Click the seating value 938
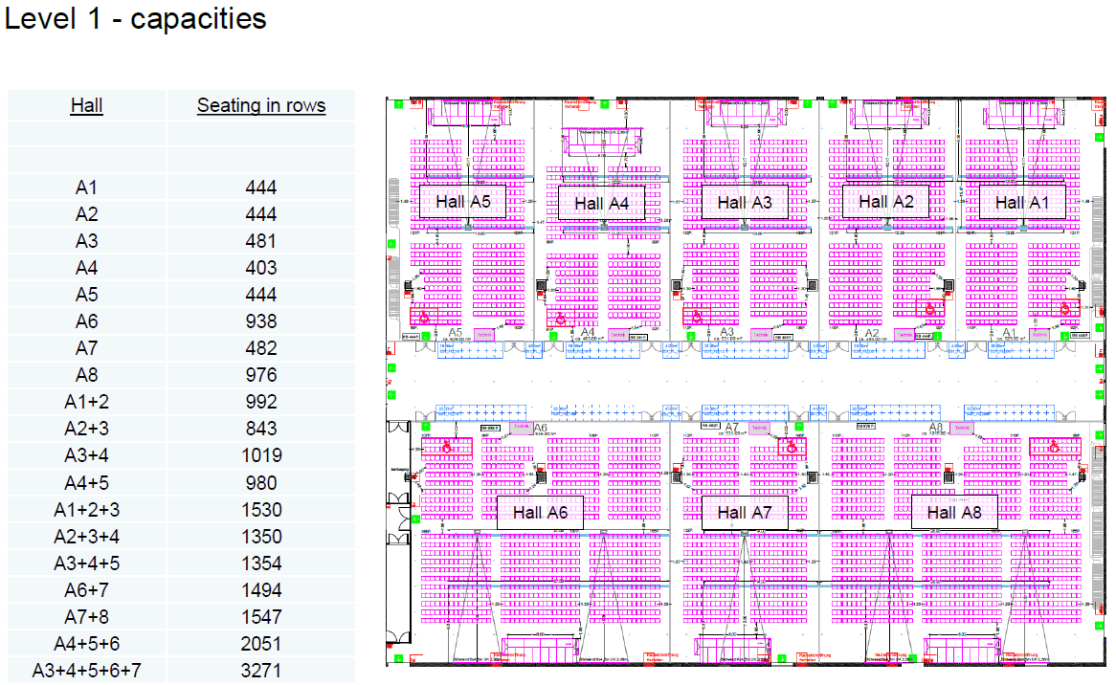1116x685 pixels. click(x=261, y=321)
